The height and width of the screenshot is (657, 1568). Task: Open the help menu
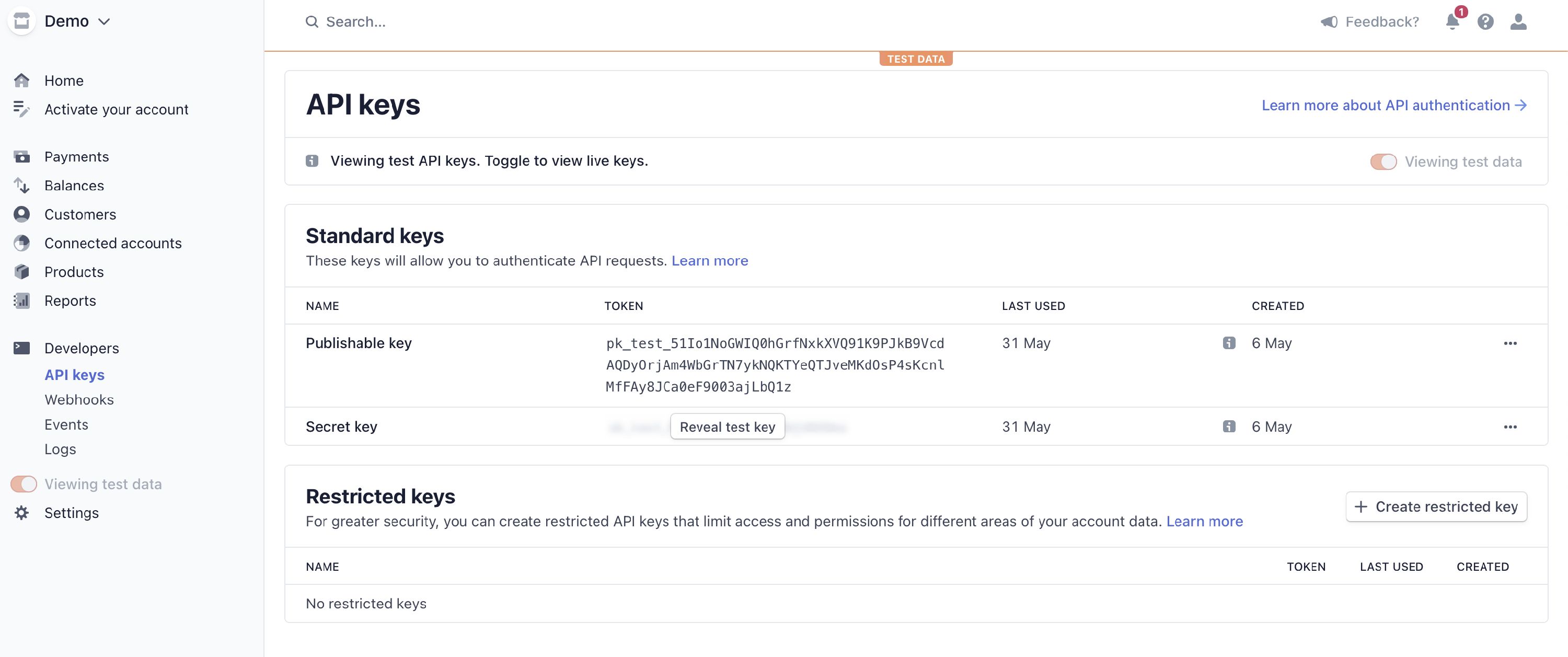1486,22
